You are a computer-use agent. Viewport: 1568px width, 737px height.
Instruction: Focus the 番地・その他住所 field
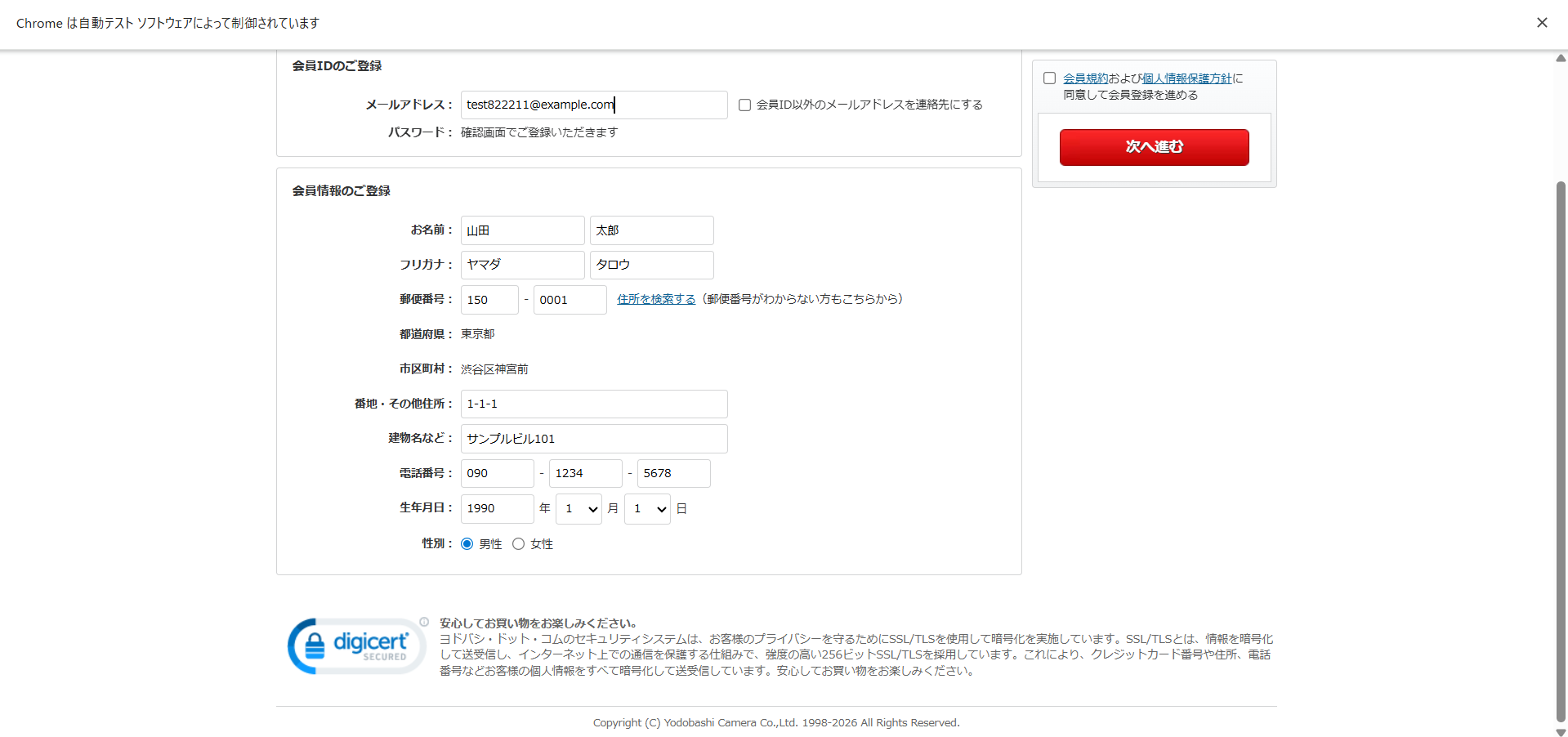pyautogui.click(x=593, y=404)
